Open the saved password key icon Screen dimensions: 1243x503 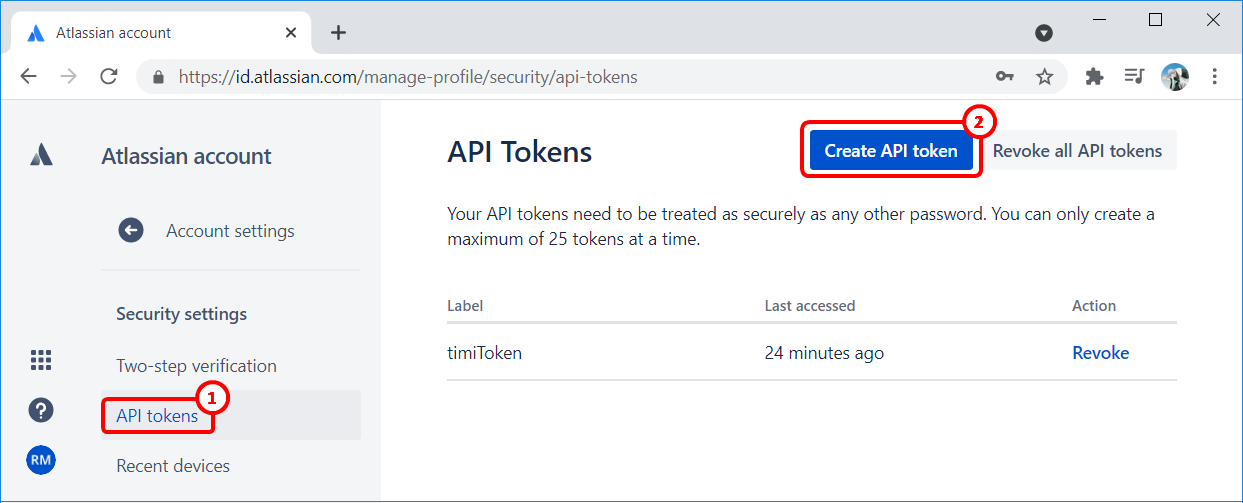[x=1005, y=76]
